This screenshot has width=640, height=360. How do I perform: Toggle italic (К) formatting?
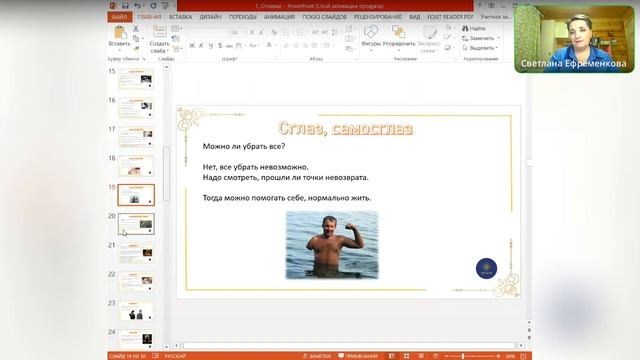[x=201, y=45]
